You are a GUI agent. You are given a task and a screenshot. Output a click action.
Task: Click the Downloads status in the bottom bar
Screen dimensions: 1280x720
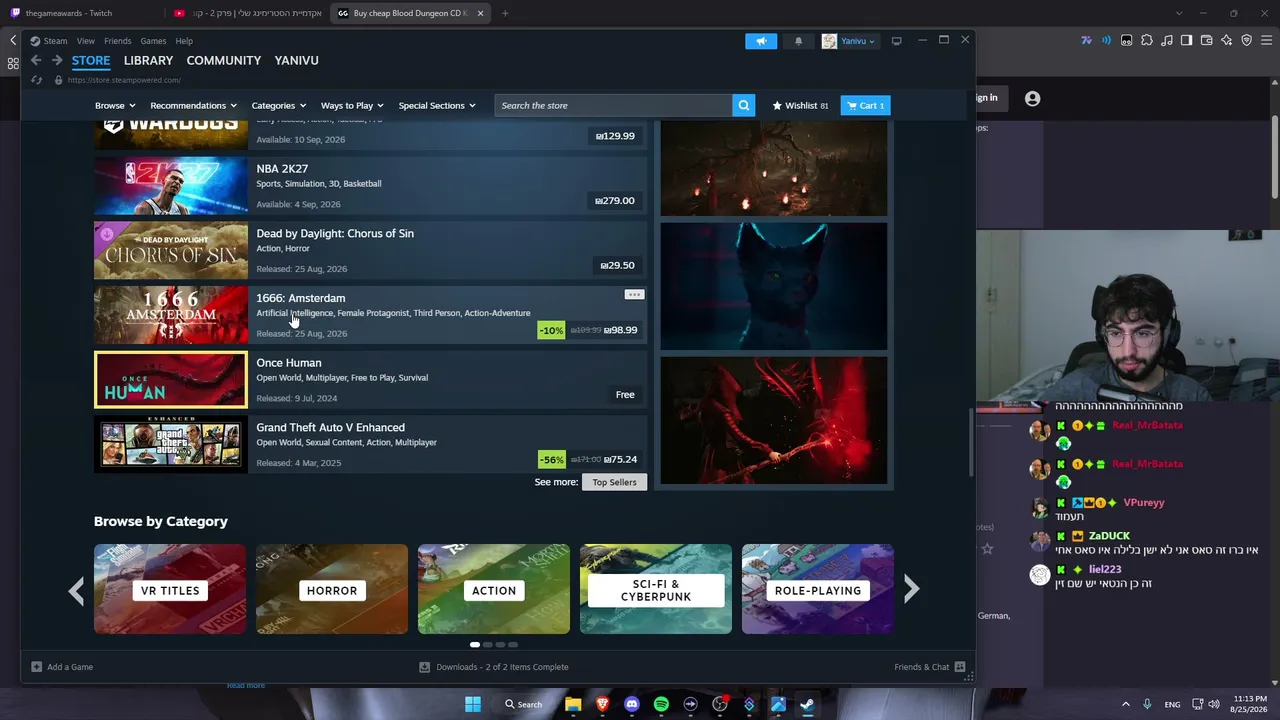[x=494, y=667]
